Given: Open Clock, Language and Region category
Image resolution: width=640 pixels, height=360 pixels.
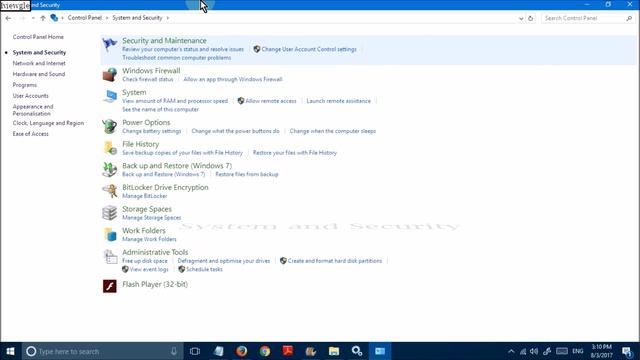Looking at the screenshot, I should point(48,123).
